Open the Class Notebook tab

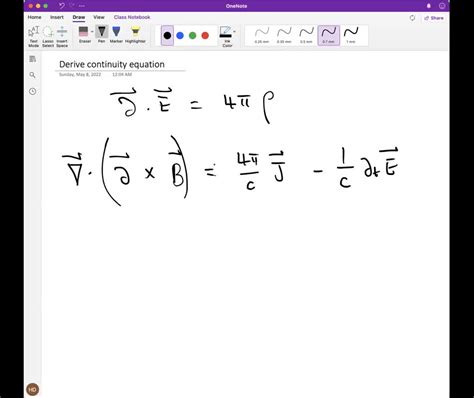pyautogui.click(x=132, y=17)
